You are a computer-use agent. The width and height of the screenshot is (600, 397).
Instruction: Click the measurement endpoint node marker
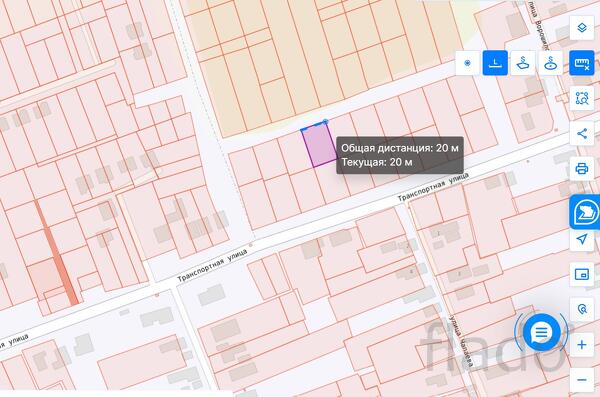(x=326, y=122)
